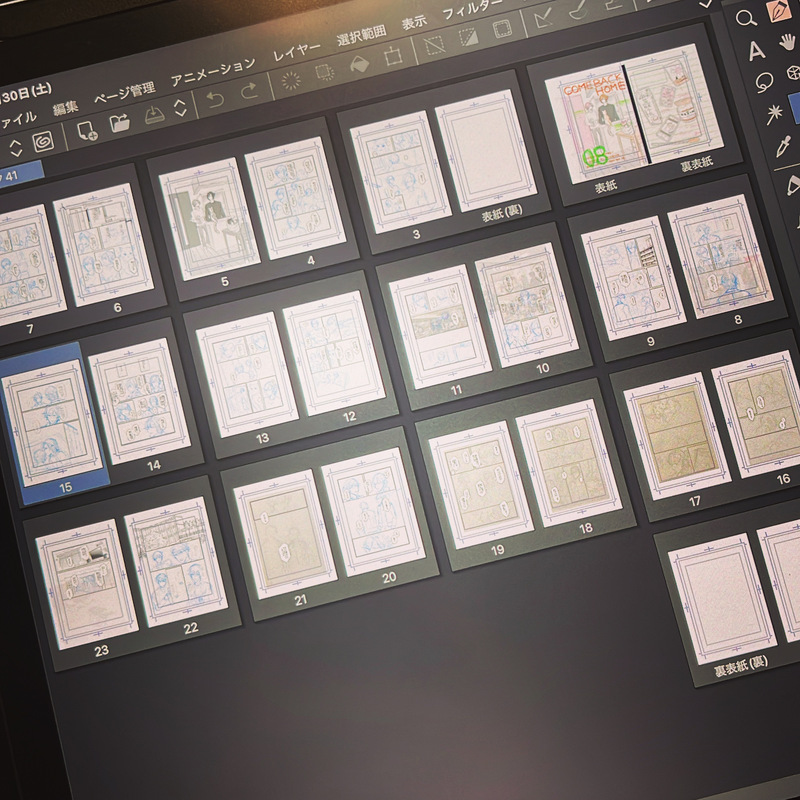Open the レイヤー menu
The width and height of the screenshot is (800, 800).
[296, 52]
